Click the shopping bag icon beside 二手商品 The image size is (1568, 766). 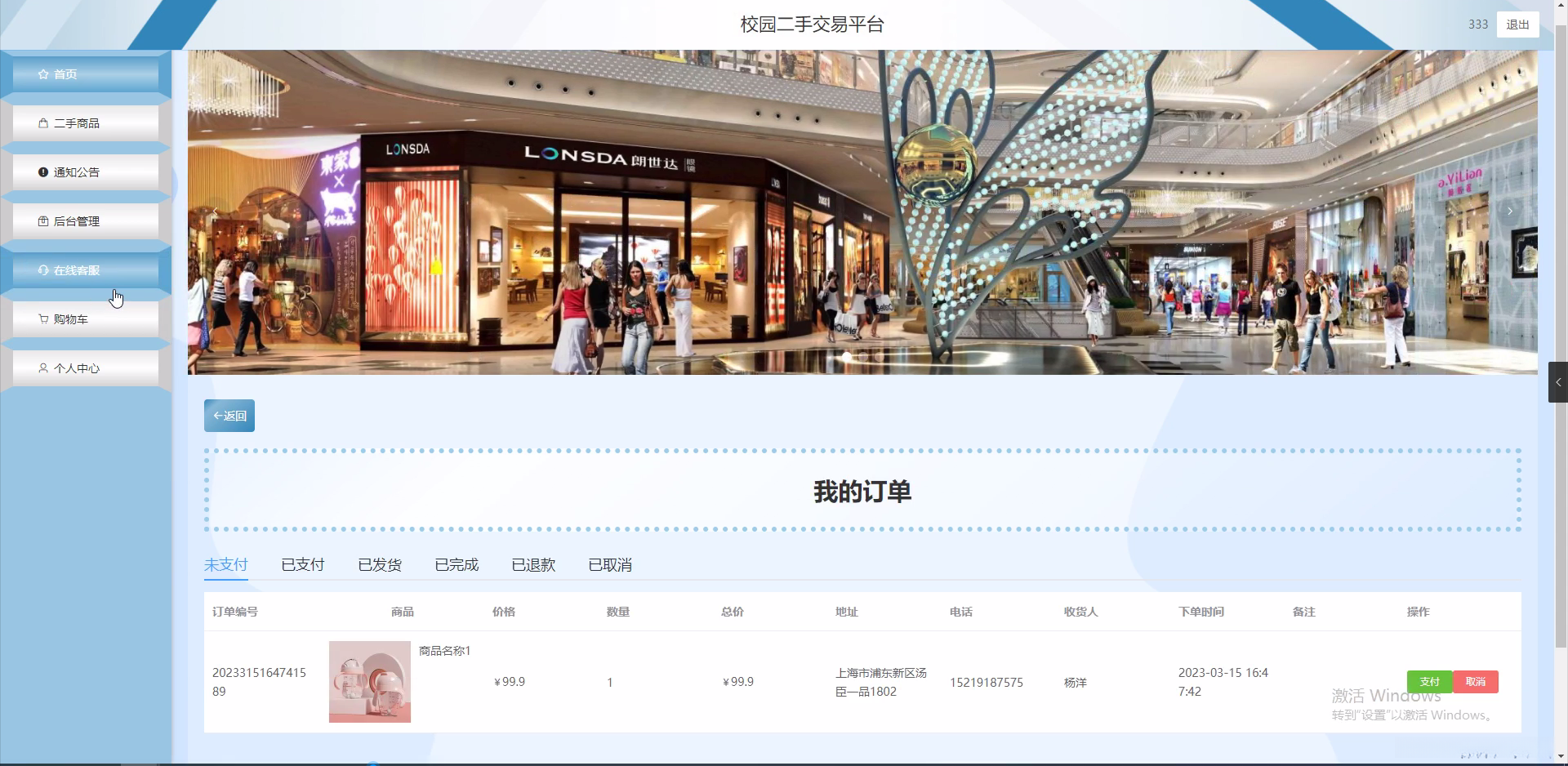click(43, 123)
